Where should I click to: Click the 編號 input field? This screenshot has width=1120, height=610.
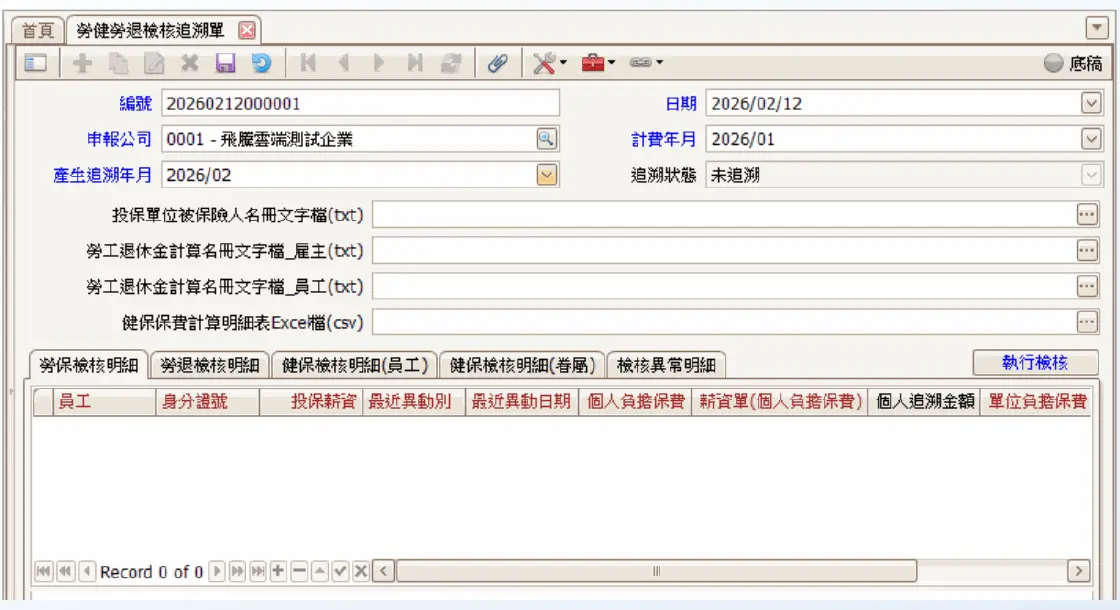coord(360,103)
